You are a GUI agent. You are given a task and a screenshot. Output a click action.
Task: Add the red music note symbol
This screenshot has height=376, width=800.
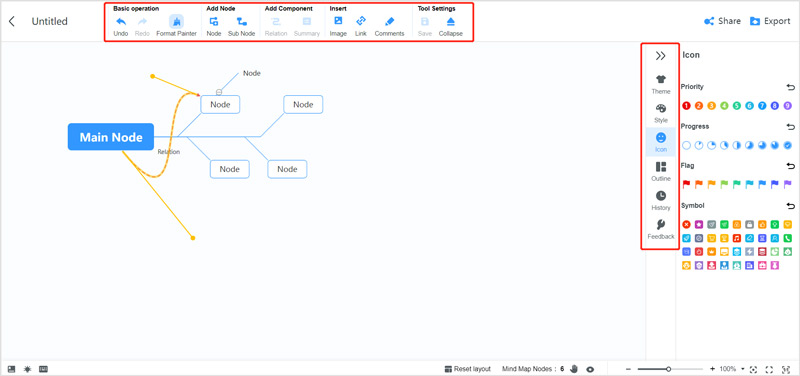pos(737,238)
